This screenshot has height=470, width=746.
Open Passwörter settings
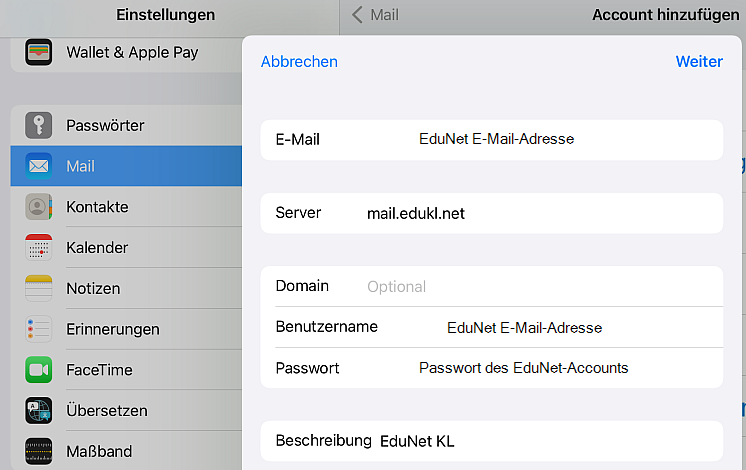(126, 126)
